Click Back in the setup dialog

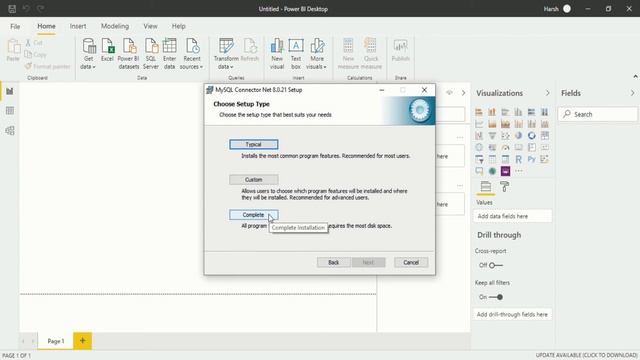[x=333, y=262]
